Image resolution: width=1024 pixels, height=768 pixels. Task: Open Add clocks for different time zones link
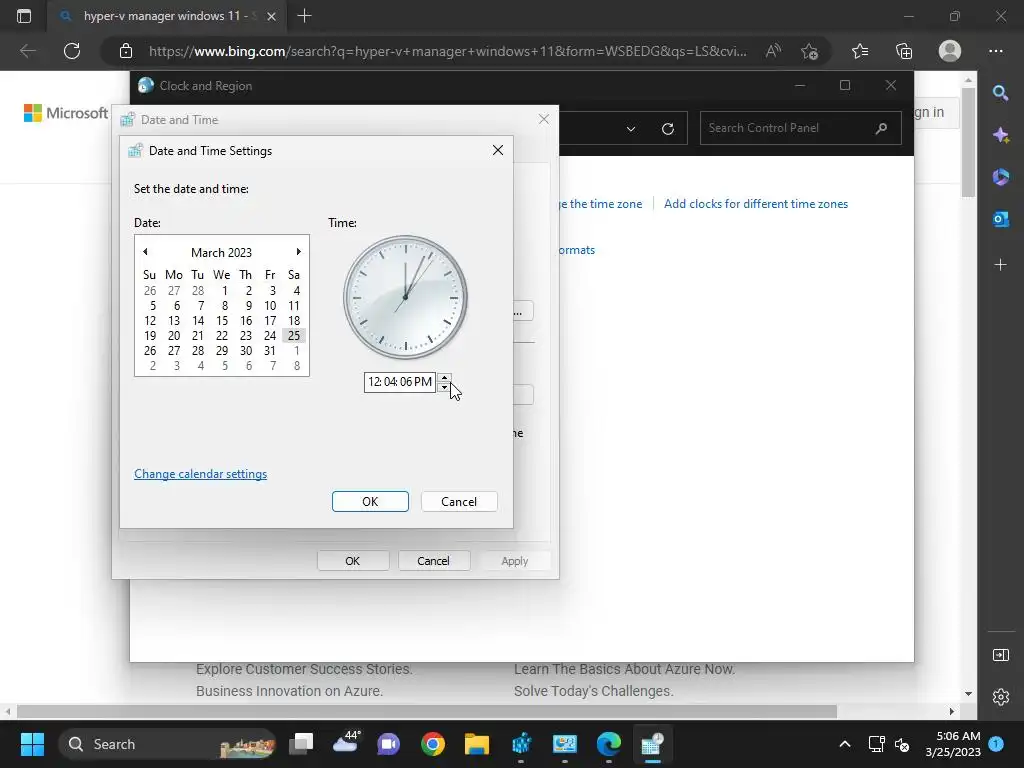click(756, 204)
